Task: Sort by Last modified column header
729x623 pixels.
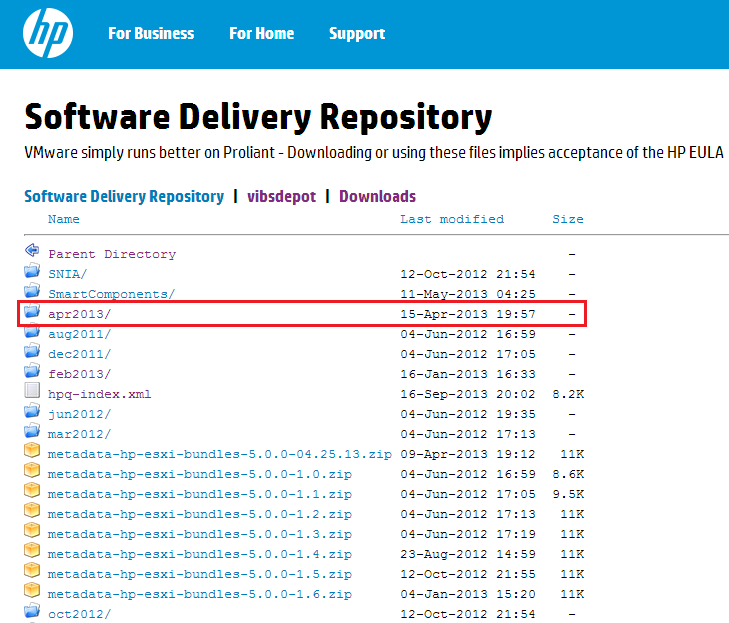Action: click(452, 219)
